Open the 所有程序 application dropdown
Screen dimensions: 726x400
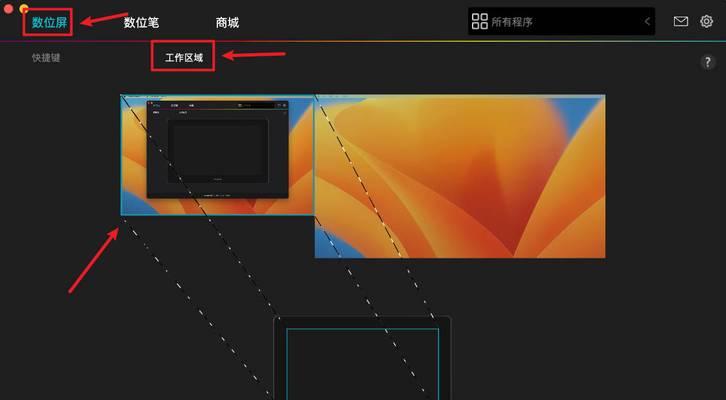click(561, 21)
